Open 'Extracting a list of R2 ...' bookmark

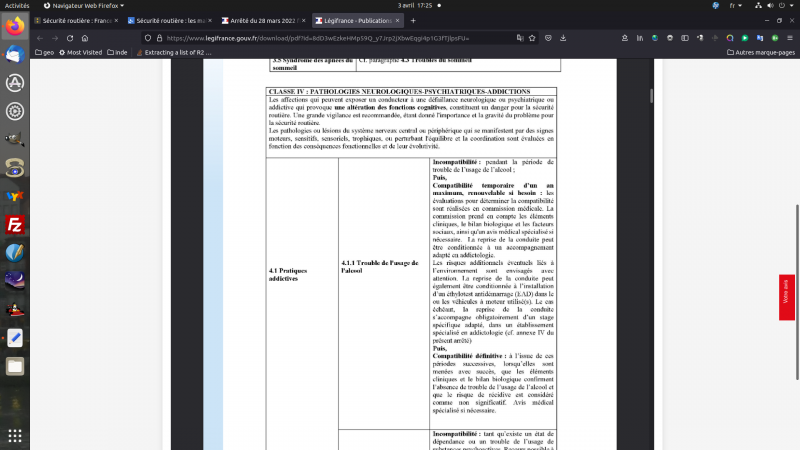click(x=173, y=53)
